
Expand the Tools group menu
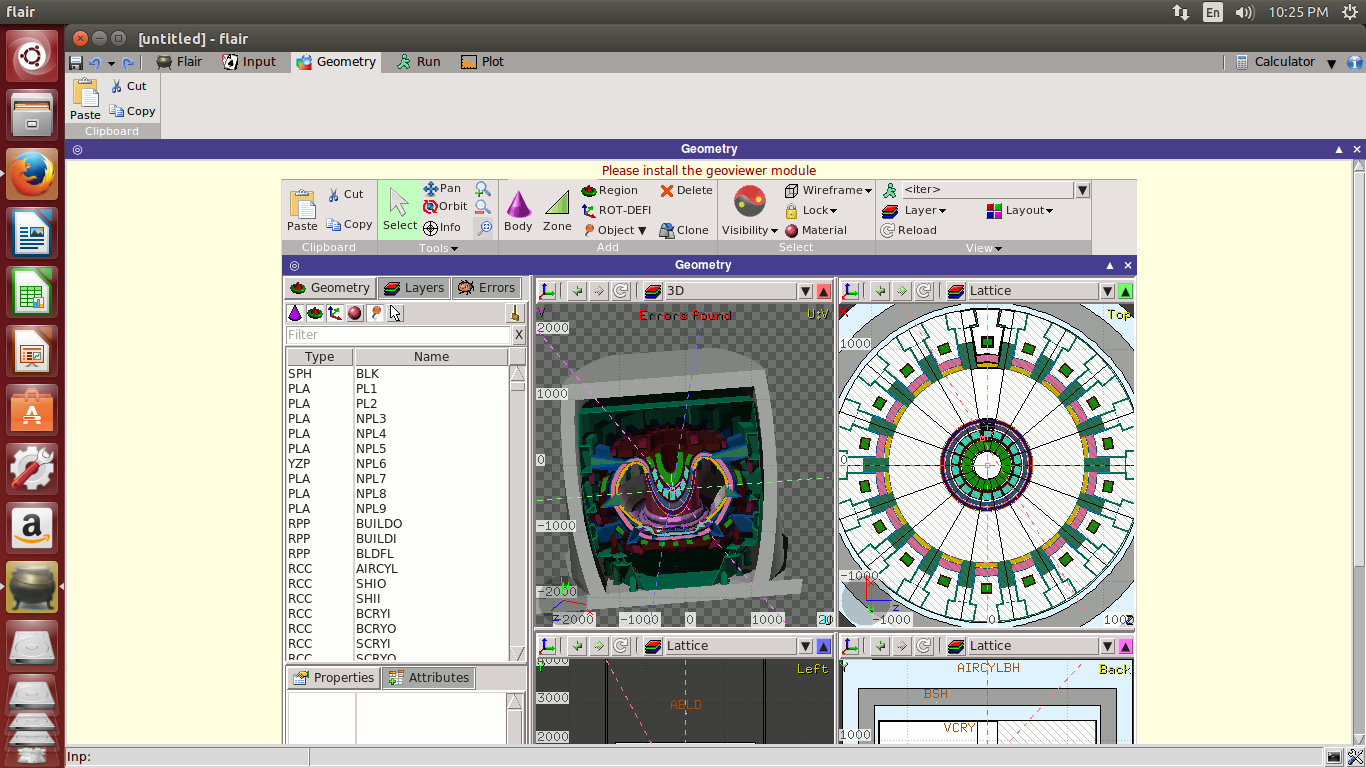click(438, 248)
